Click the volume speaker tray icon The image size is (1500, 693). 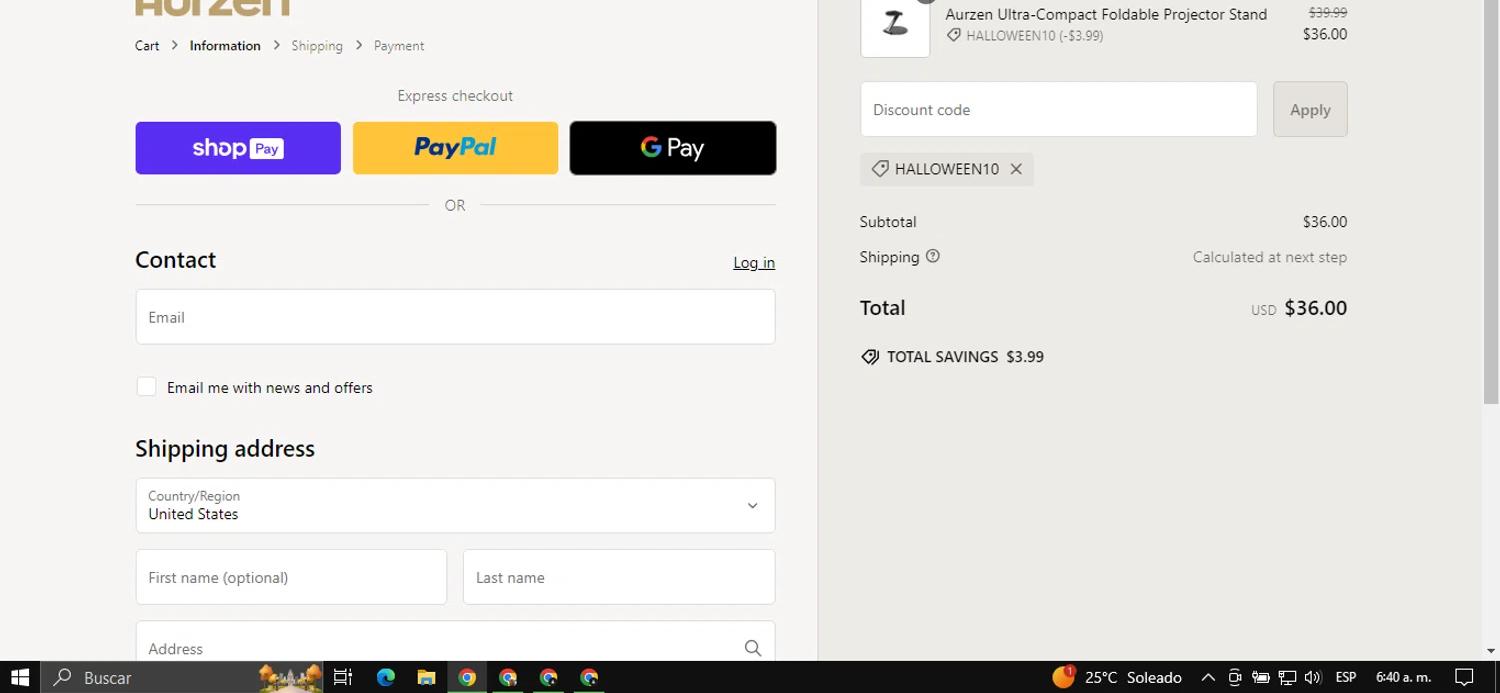click(1313, 677)
